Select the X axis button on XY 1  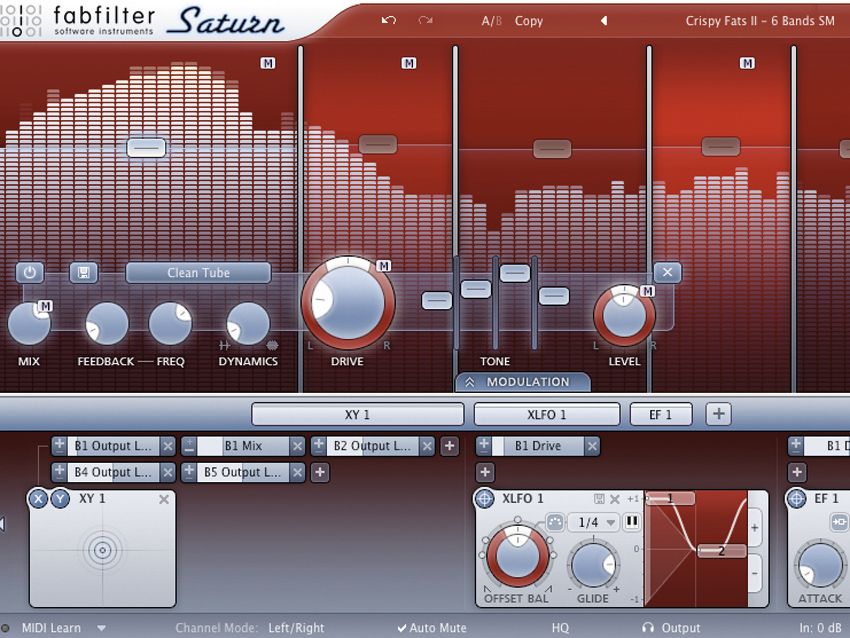[x=38, y=499]
